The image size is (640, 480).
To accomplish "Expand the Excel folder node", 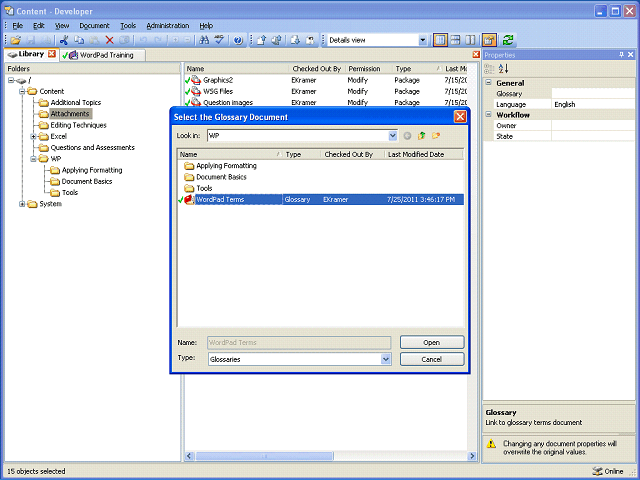I will [33, 136].
